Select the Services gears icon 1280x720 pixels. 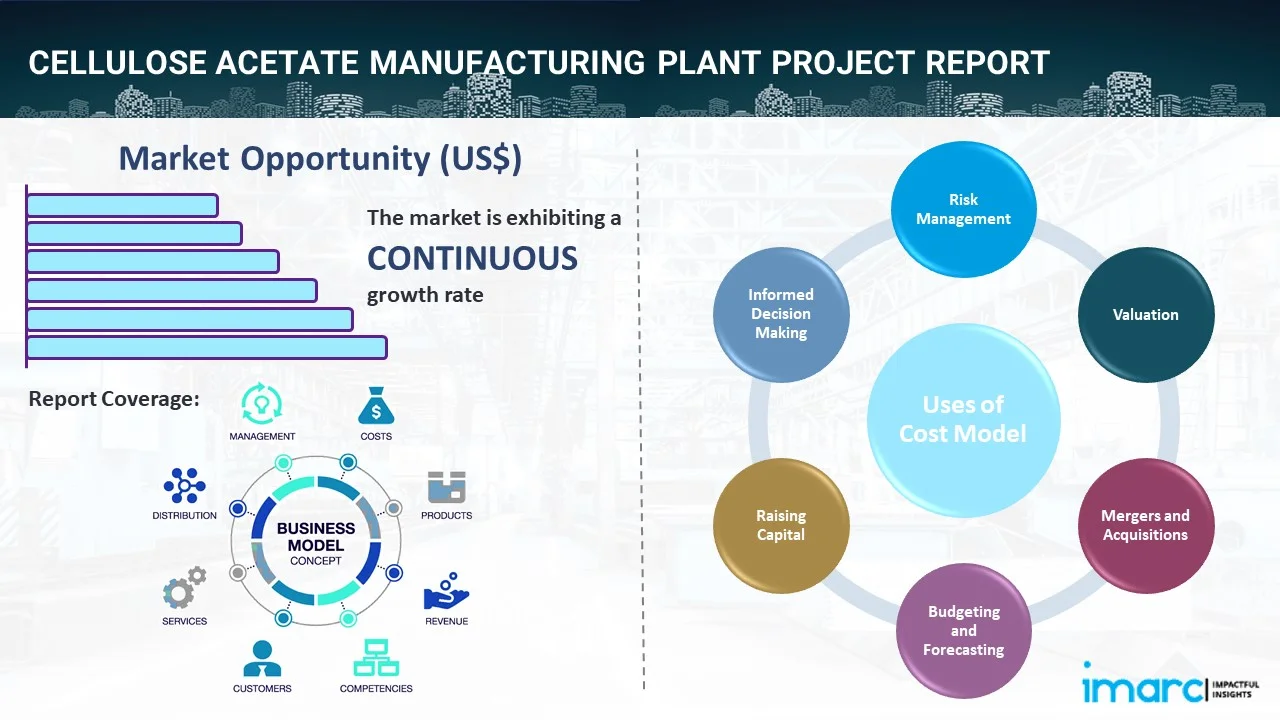184,589
